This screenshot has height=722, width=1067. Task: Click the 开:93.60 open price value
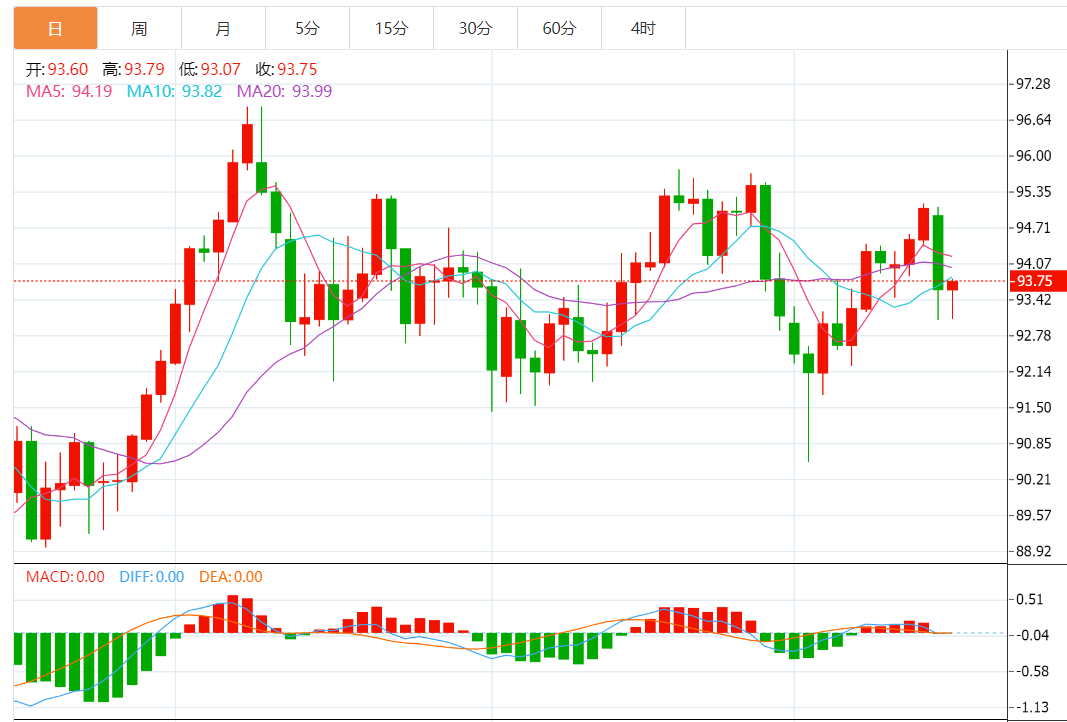57,69
